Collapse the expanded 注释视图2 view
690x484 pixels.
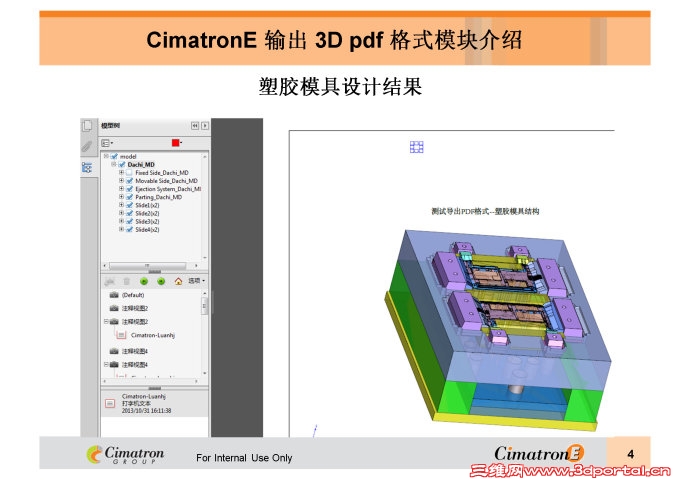[x=106, y=322]
